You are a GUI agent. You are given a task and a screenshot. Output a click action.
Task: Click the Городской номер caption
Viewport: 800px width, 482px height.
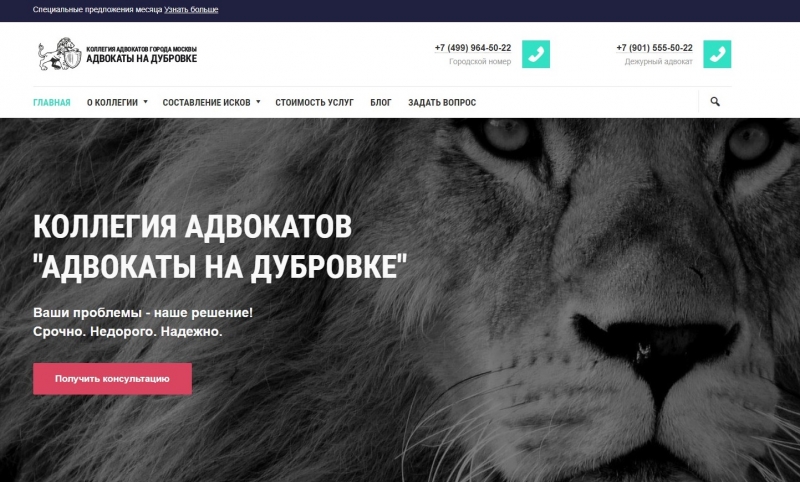480,62
